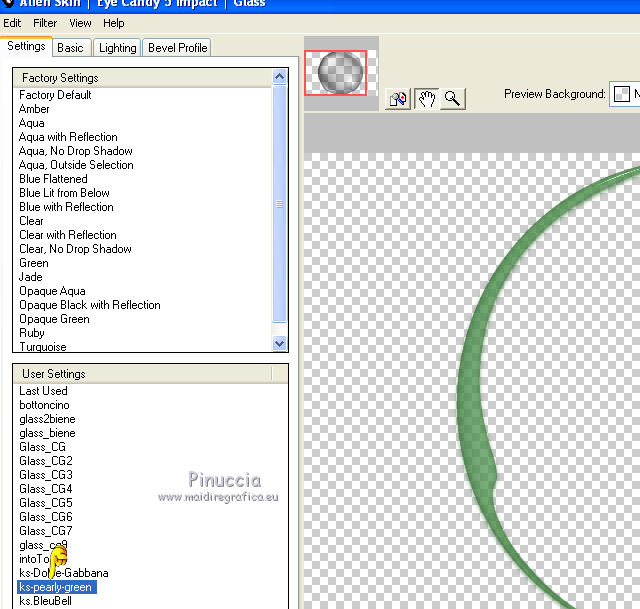The height and width of the screenshot is (609, 640).
Task: Select glass2biene user setting
Action: [47, 419]
